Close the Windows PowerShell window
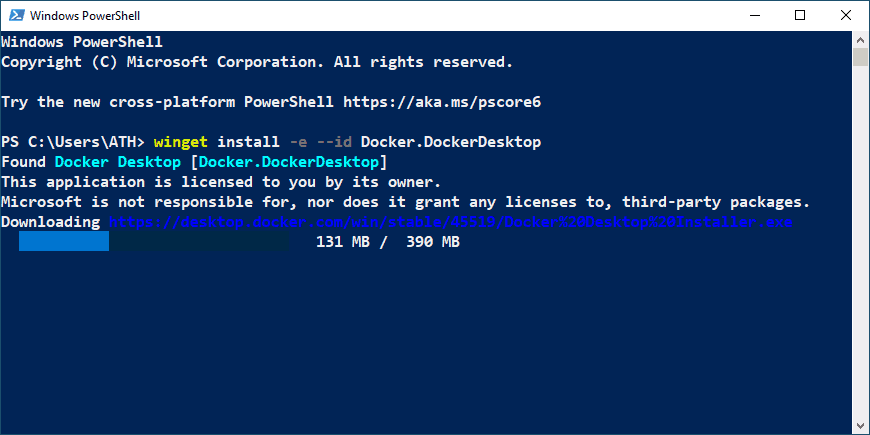870x435 pixels. click(846, 16)
